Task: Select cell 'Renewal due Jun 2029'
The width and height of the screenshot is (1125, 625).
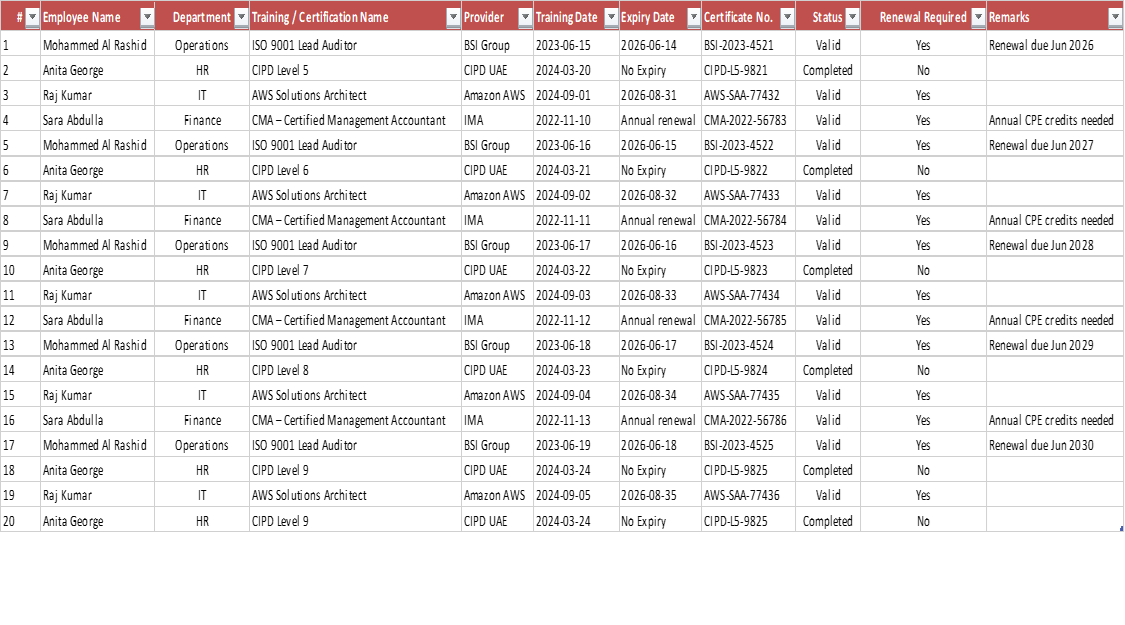Action: point(1055,345)
